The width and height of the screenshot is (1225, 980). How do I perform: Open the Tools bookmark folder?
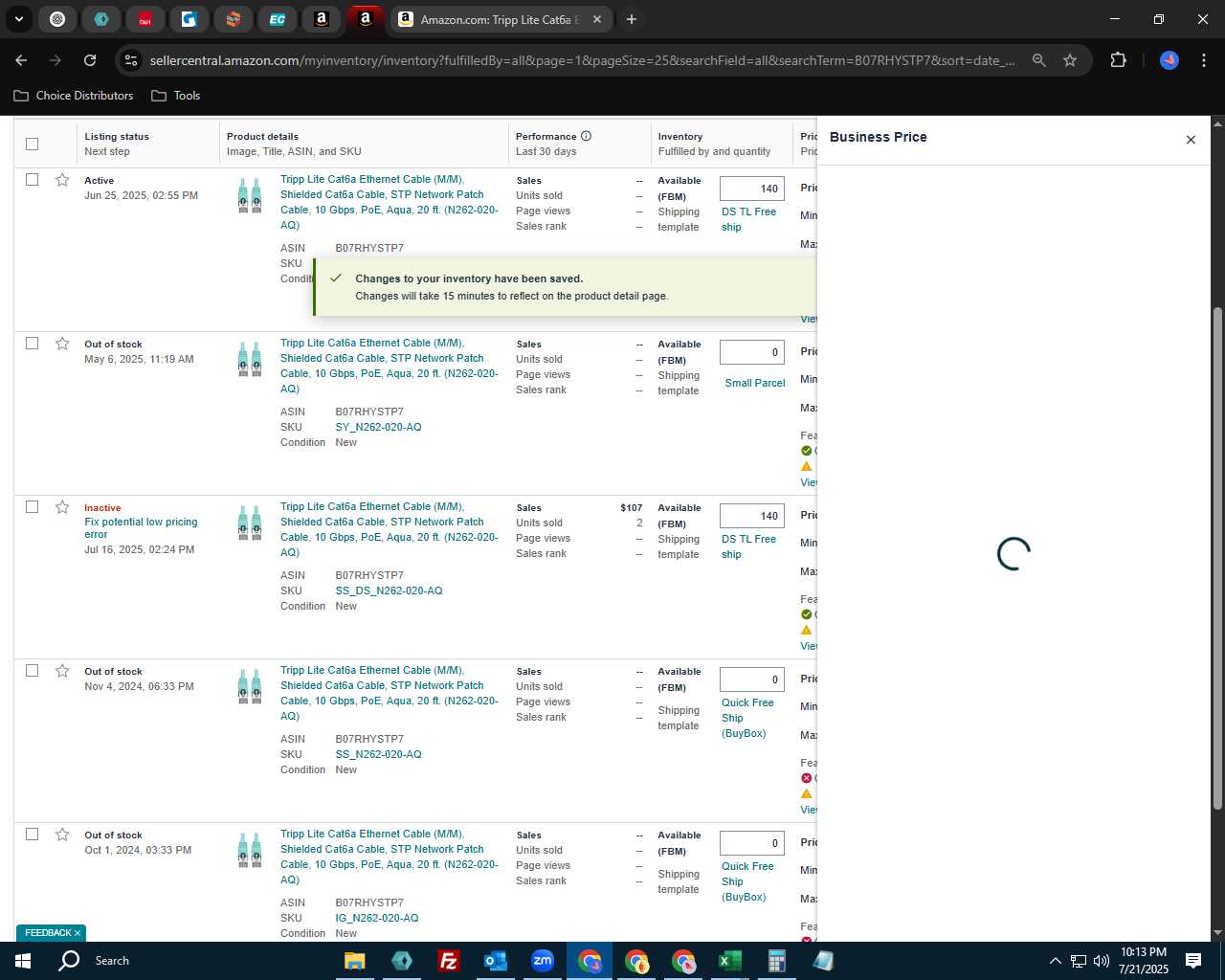click(x=176, y=96)
